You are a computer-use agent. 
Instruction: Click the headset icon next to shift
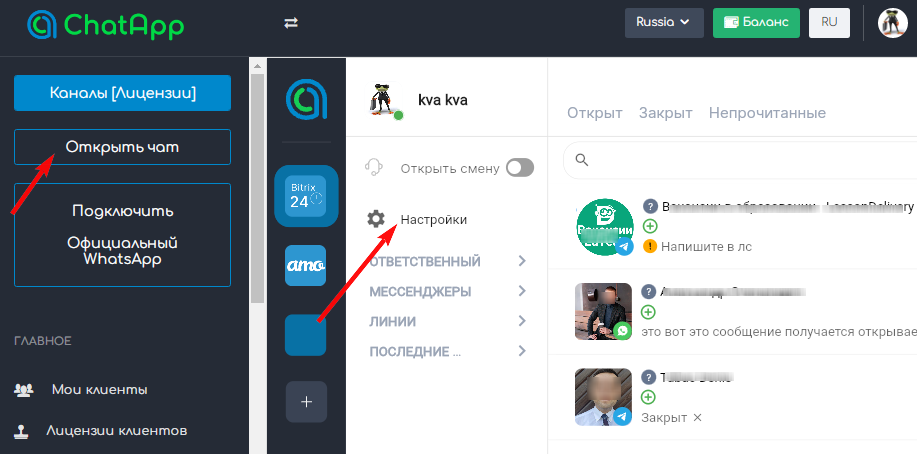pyautogui.click(x=376, y=168)
